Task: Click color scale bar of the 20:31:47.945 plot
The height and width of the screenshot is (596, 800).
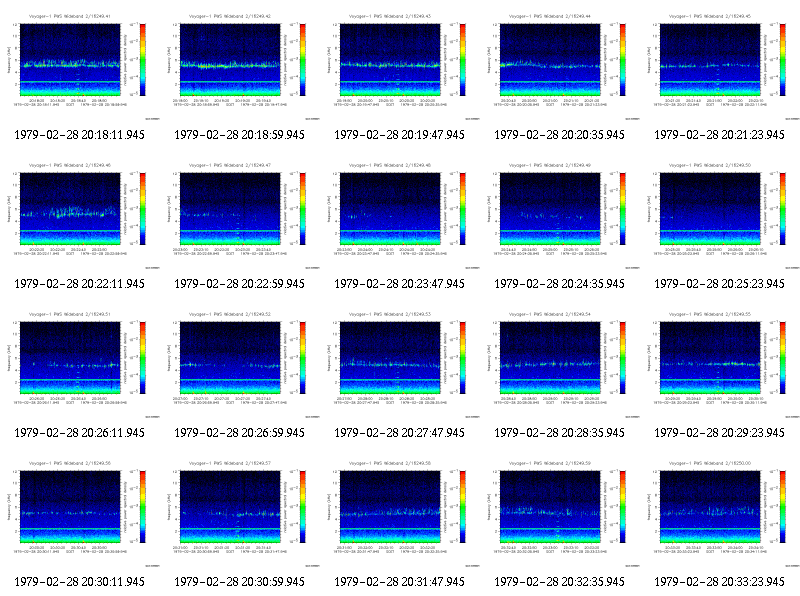Action: click(x=463, y=507)
